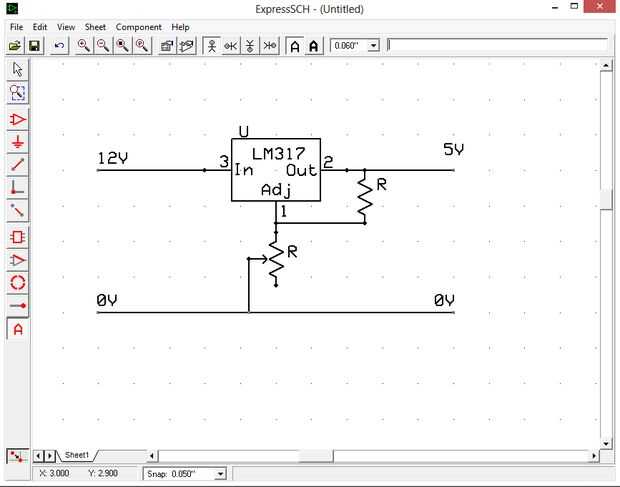Choose the place component tool
The image size is (620, 487).
click(x=17, y=119)
